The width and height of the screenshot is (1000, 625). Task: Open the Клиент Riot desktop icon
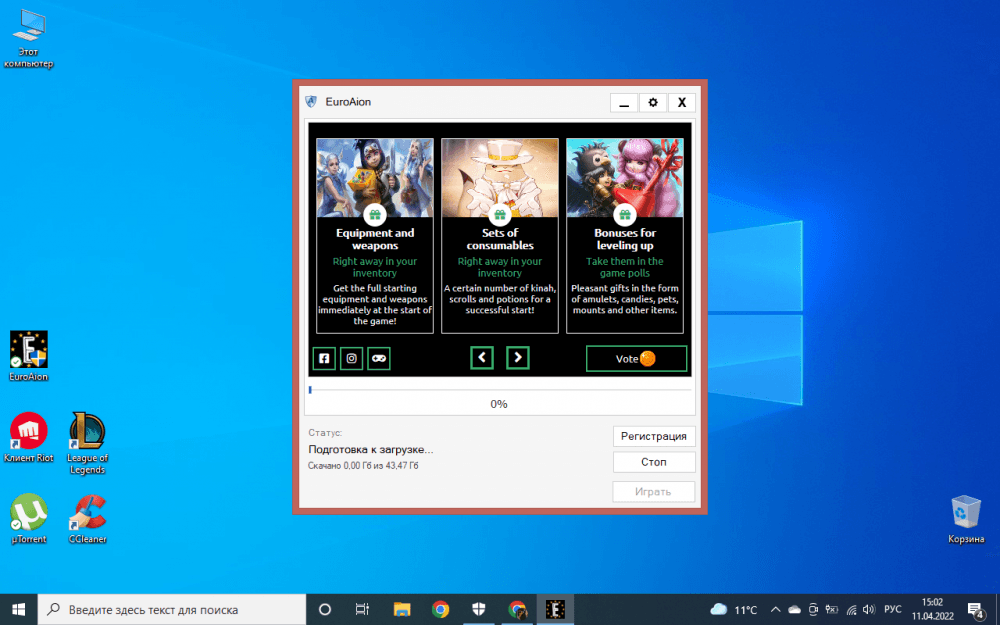coord(29,432)
